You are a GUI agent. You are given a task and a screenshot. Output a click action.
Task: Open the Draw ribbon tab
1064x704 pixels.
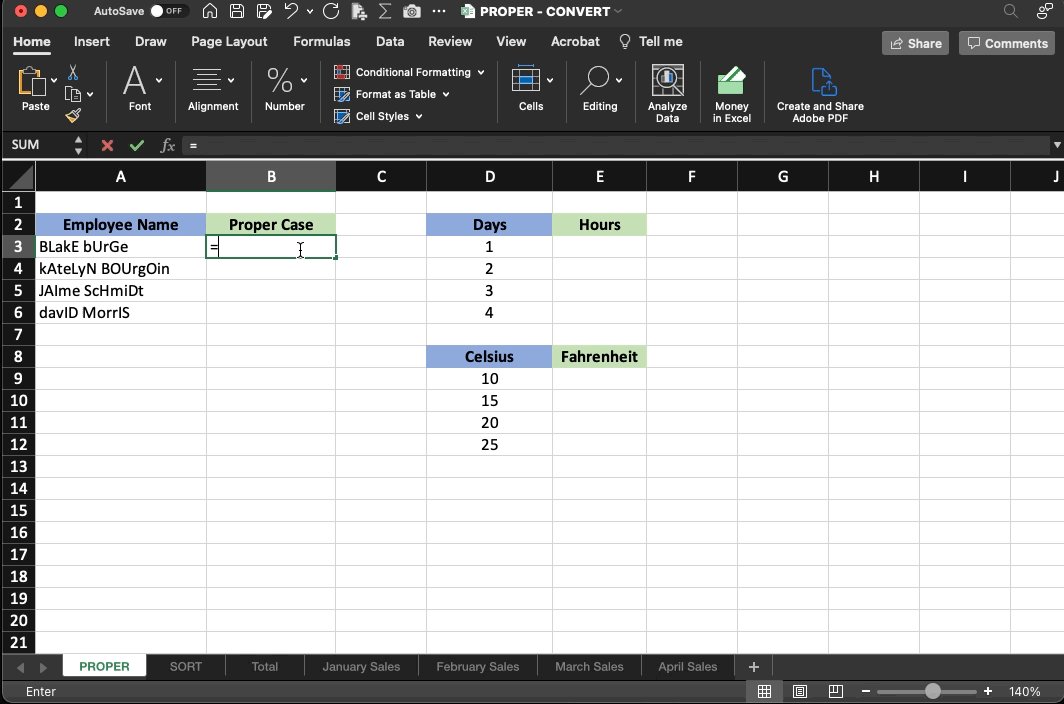[151, 41]
